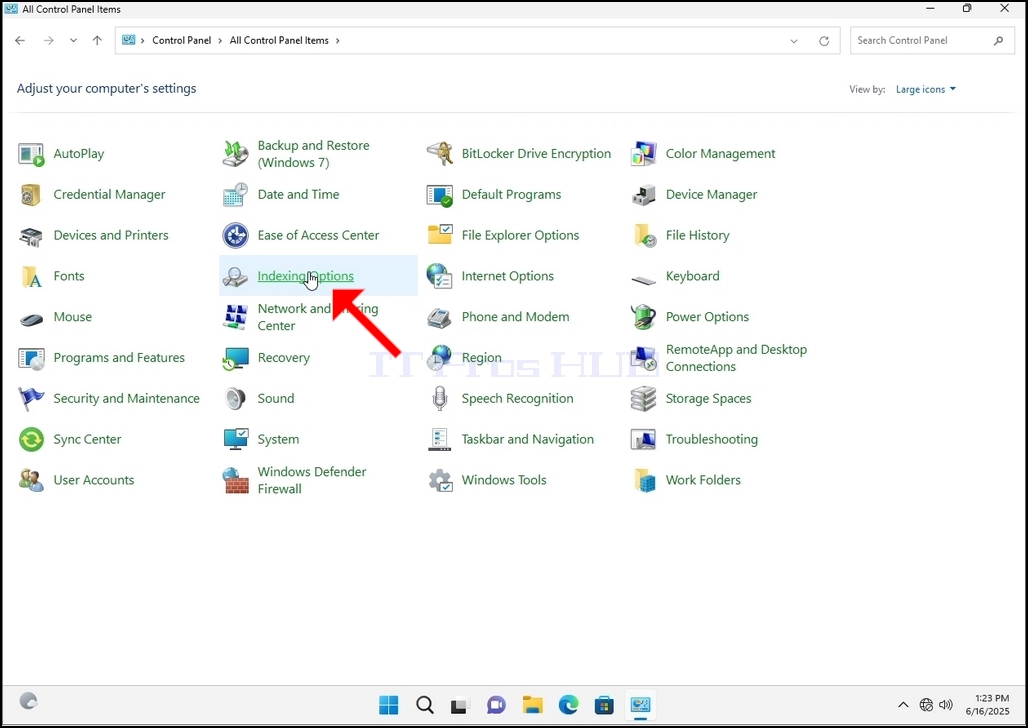Select the Control Panel breadcrumb

coord(182,41)
